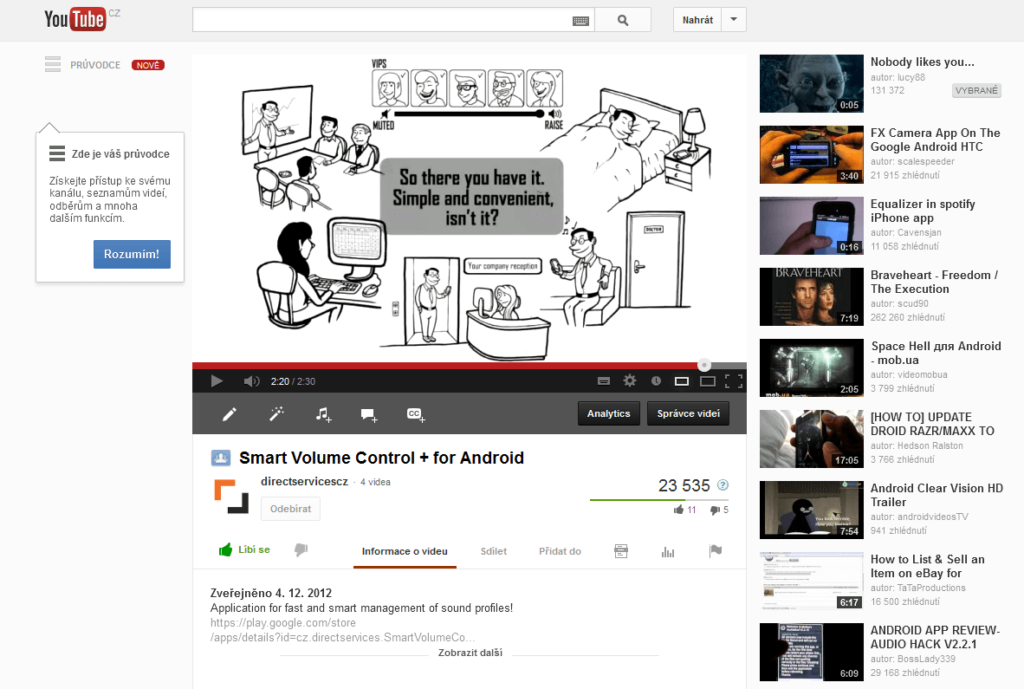This screenshot has width=1024, height=689.
Task: Click the progress bar scrubber handle
Action: pyautogui.click(x=704, y=365)
